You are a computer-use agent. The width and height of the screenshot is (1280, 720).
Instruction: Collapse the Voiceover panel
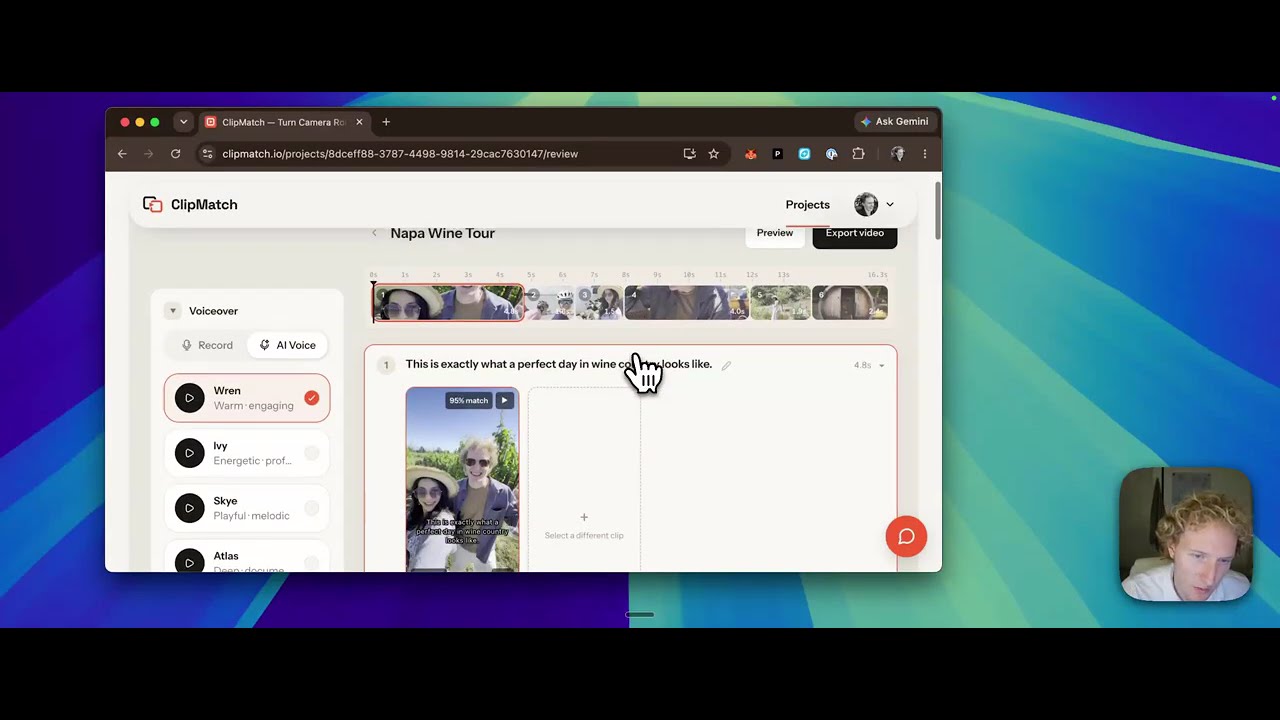[172, 311]
